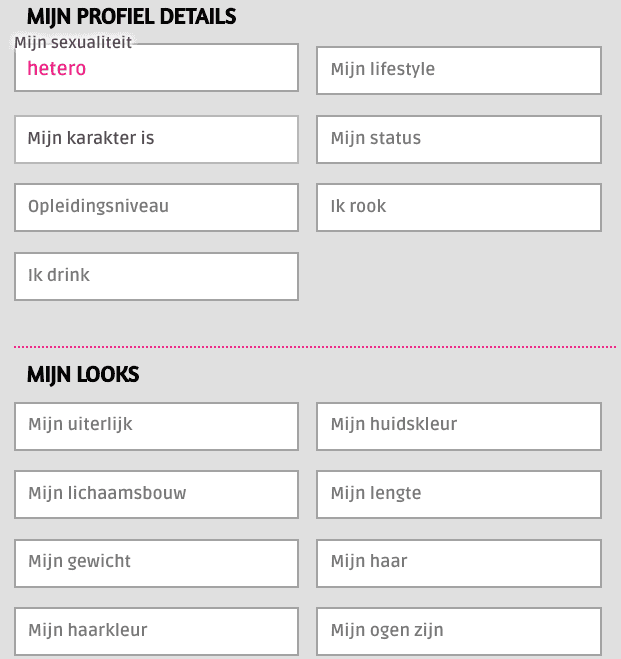This screenshot has width=621, height=659.
Task: Click the Mijn Profiel Details heading
Action: (132, 17)
